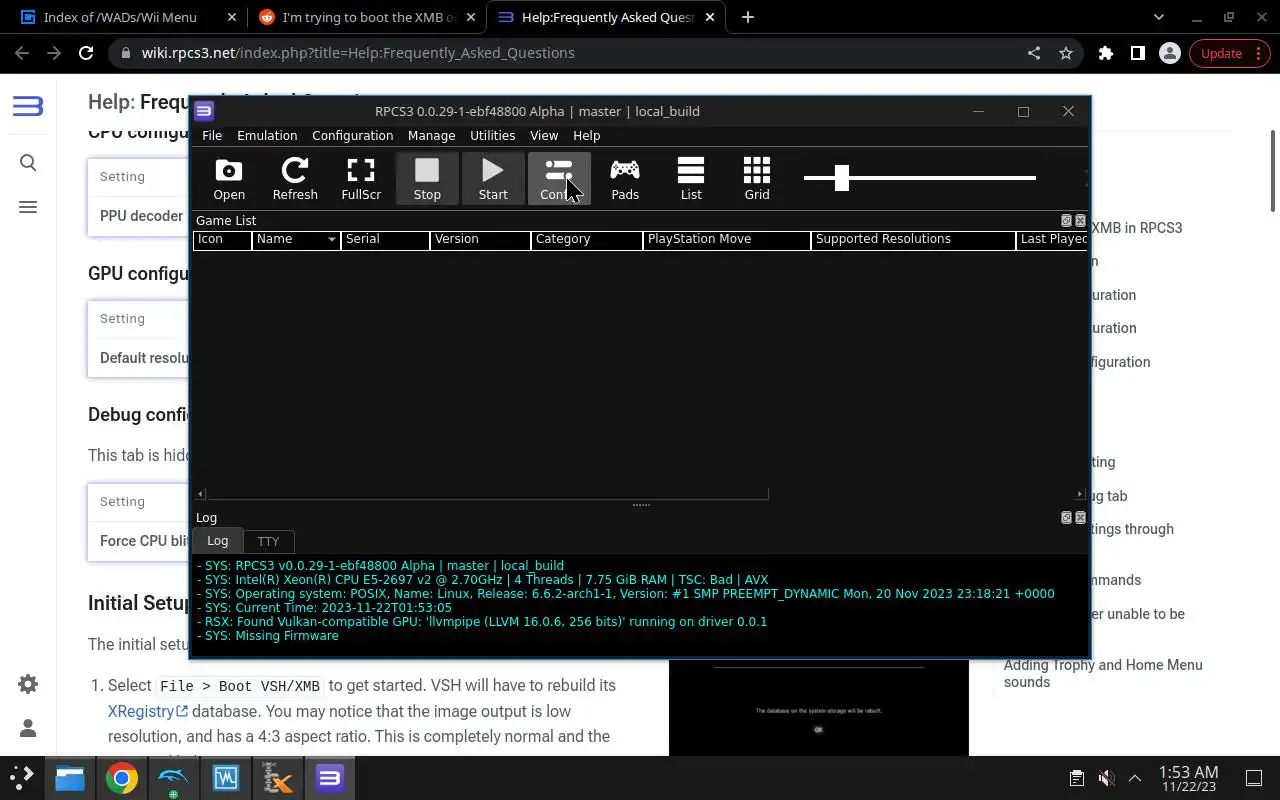Open the Chrome extensions puzzle icon

click(x=1105, y=53)
